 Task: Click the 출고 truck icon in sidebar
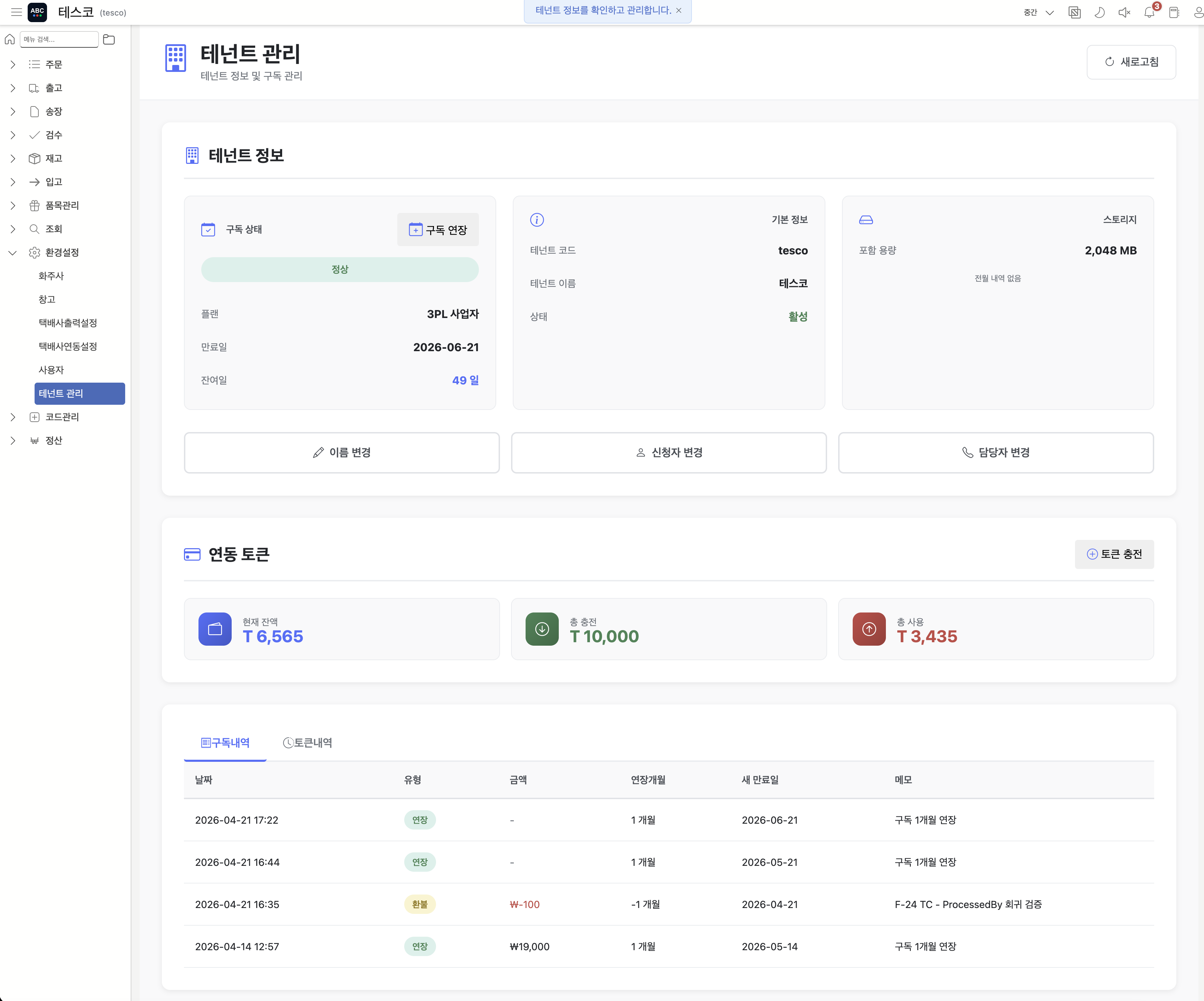coord(34,88)
